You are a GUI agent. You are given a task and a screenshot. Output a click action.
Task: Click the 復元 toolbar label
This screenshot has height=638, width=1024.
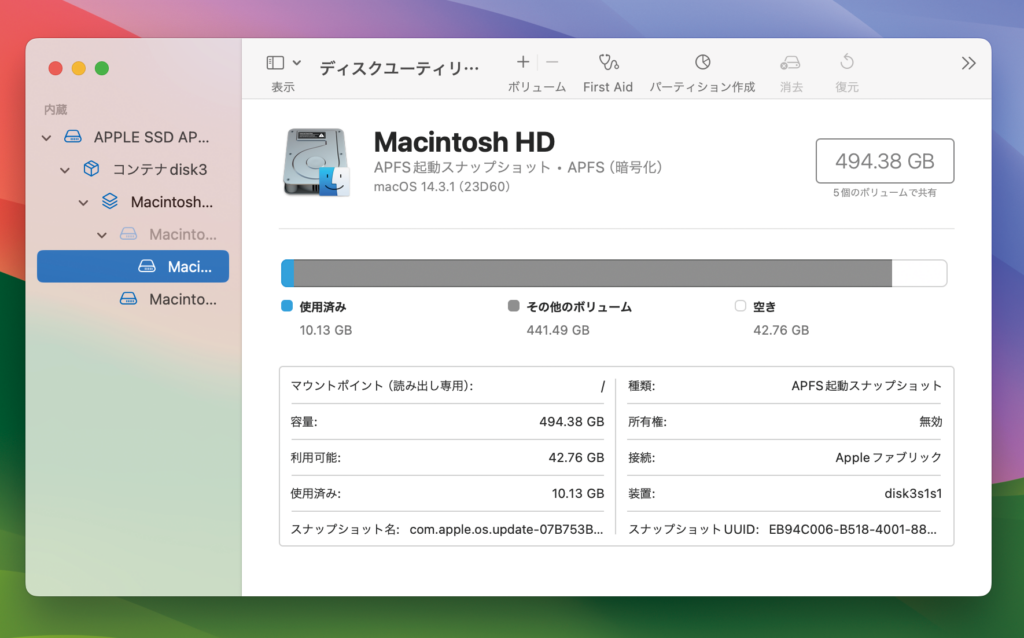pos(847,87)
